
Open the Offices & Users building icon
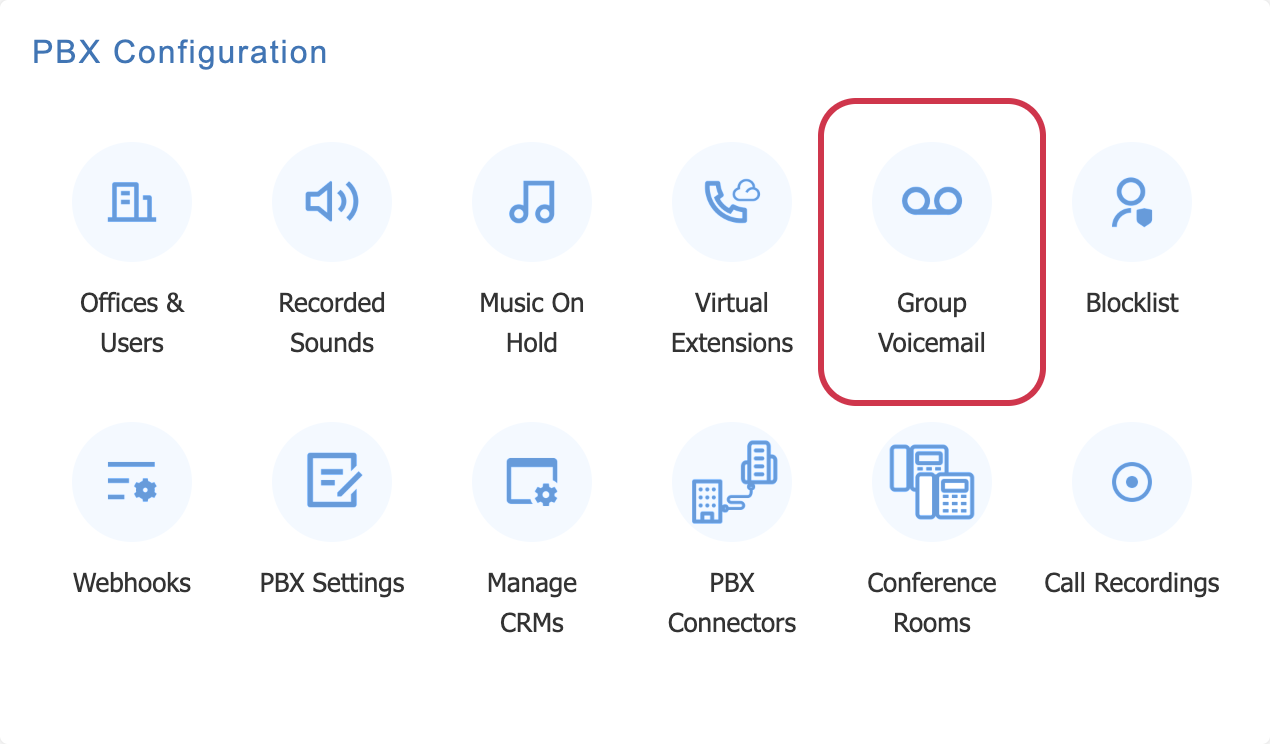pos(132,202)
